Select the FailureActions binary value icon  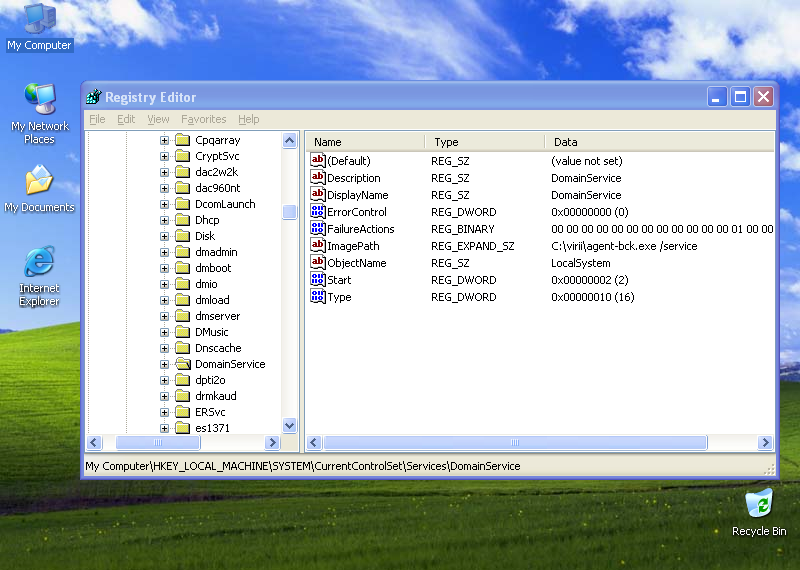317,229
